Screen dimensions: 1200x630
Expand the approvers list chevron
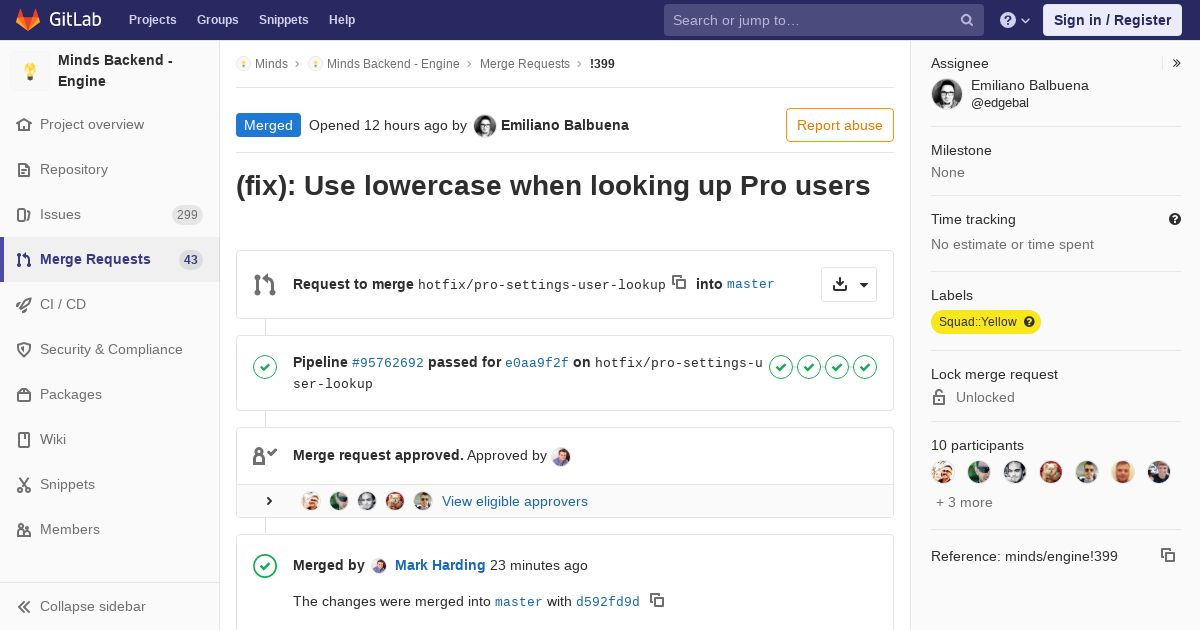269,501
